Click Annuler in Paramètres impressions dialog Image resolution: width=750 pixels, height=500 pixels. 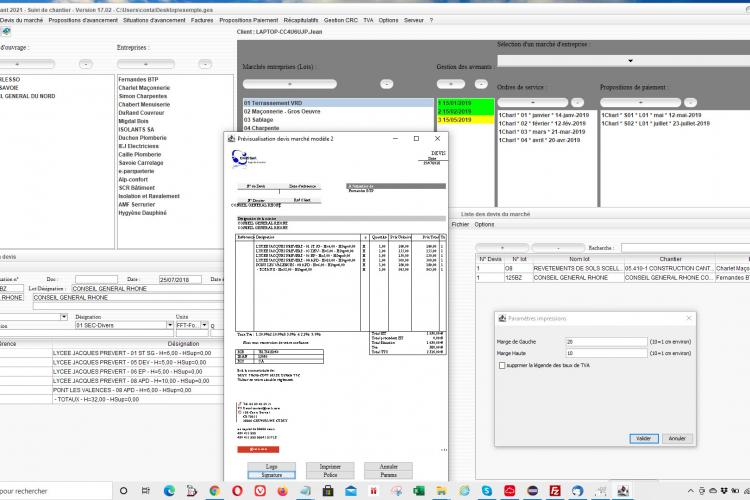coord(677,438)
